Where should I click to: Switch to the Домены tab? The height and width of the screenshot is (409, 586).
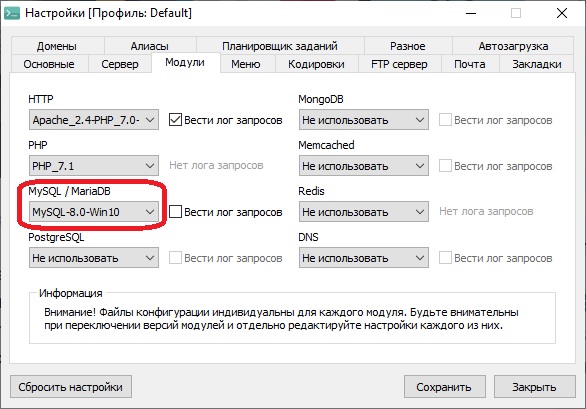coord(57,46)
